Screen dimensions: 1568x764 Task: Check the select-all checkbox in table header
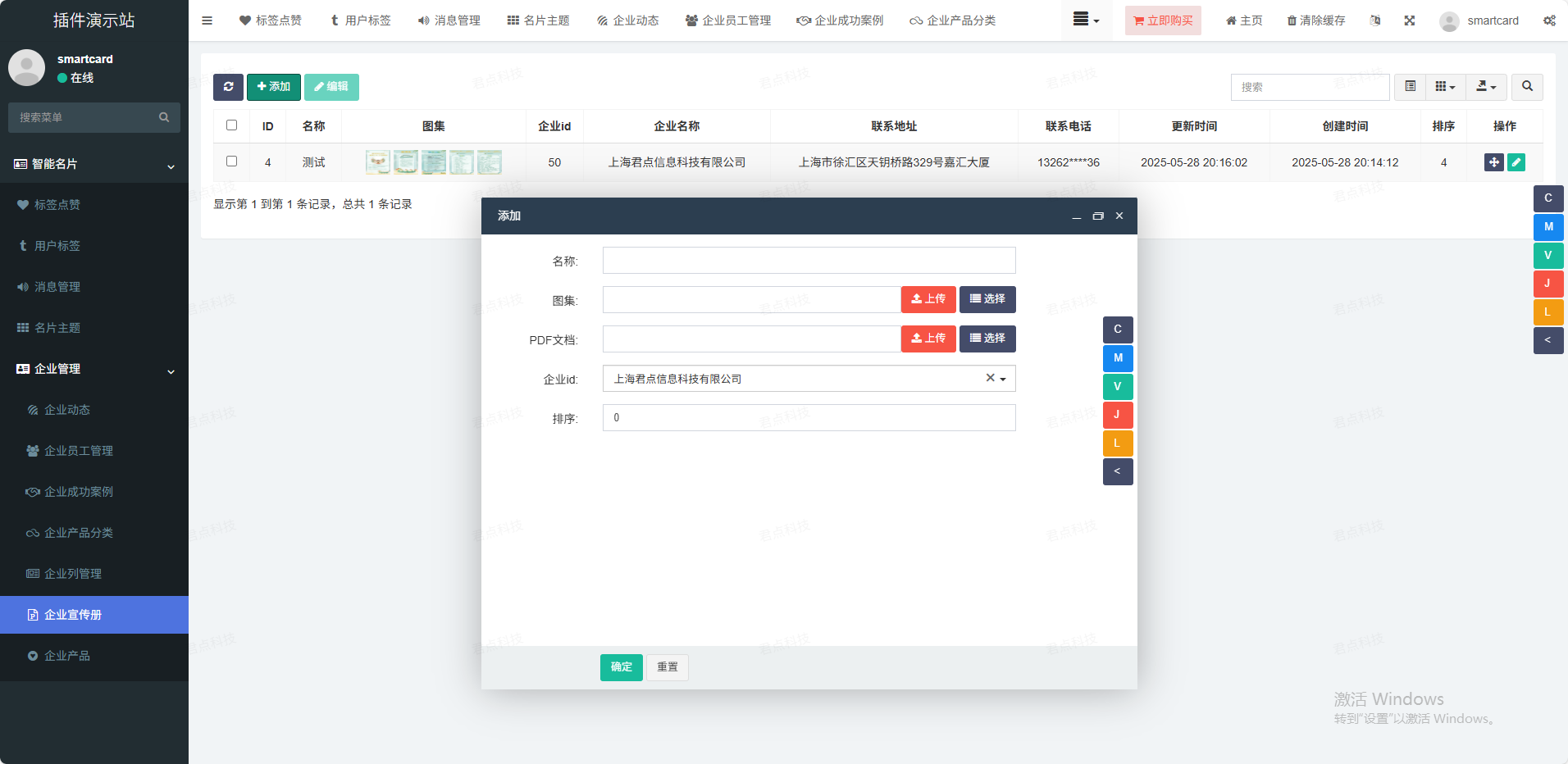tap(231, 125)
